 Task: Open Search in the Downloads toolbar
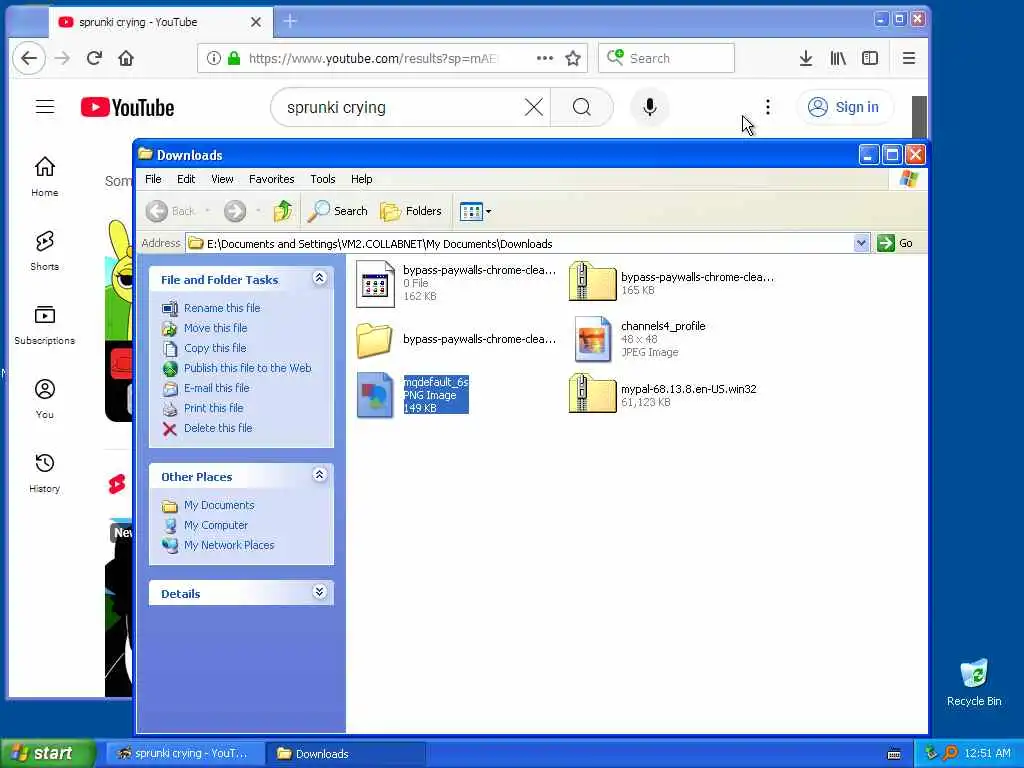click(x=338, y=211)
